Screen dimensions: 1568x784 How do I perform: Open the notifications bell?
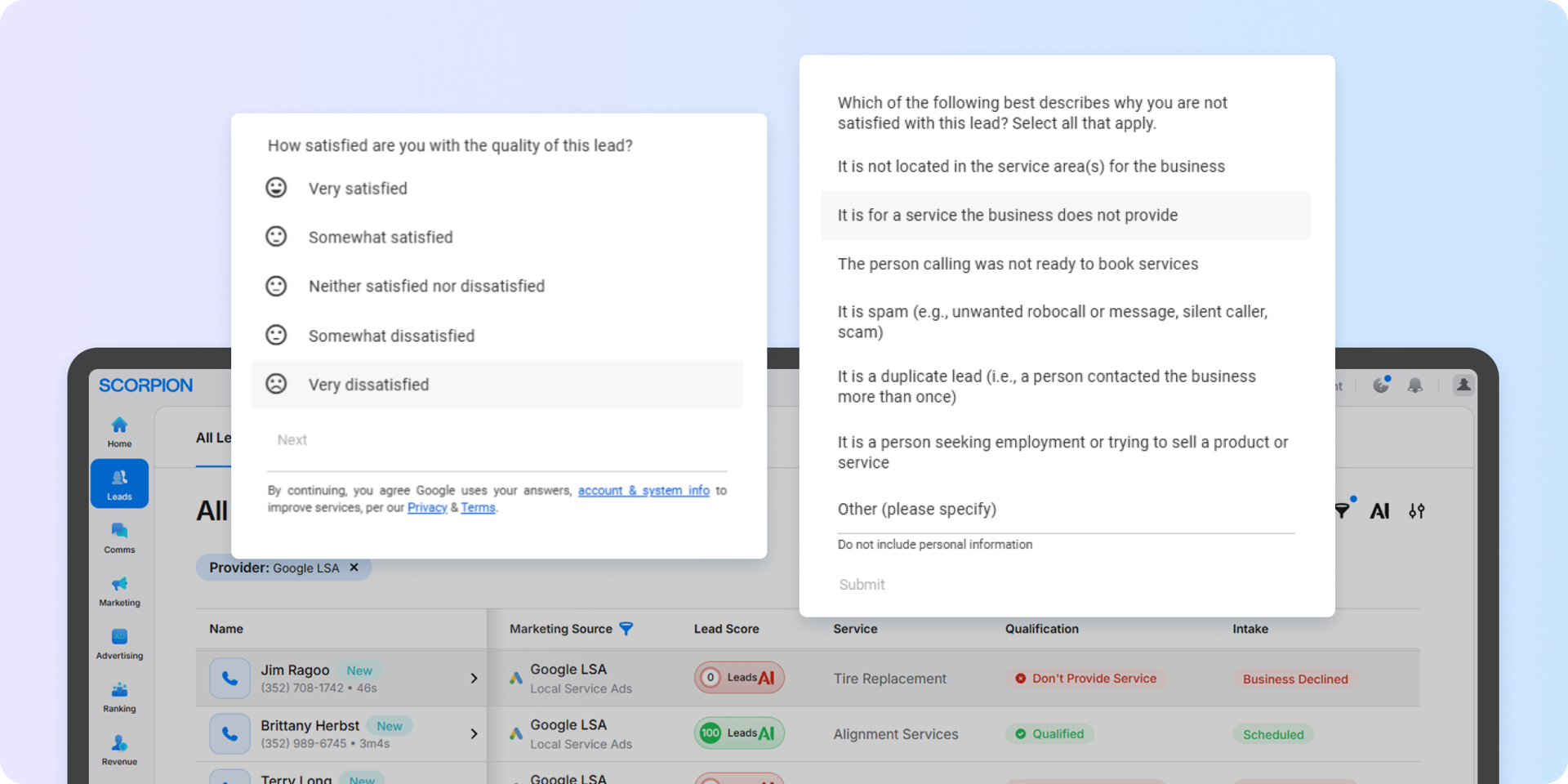pyautogui.click(x=1416, y=385)
